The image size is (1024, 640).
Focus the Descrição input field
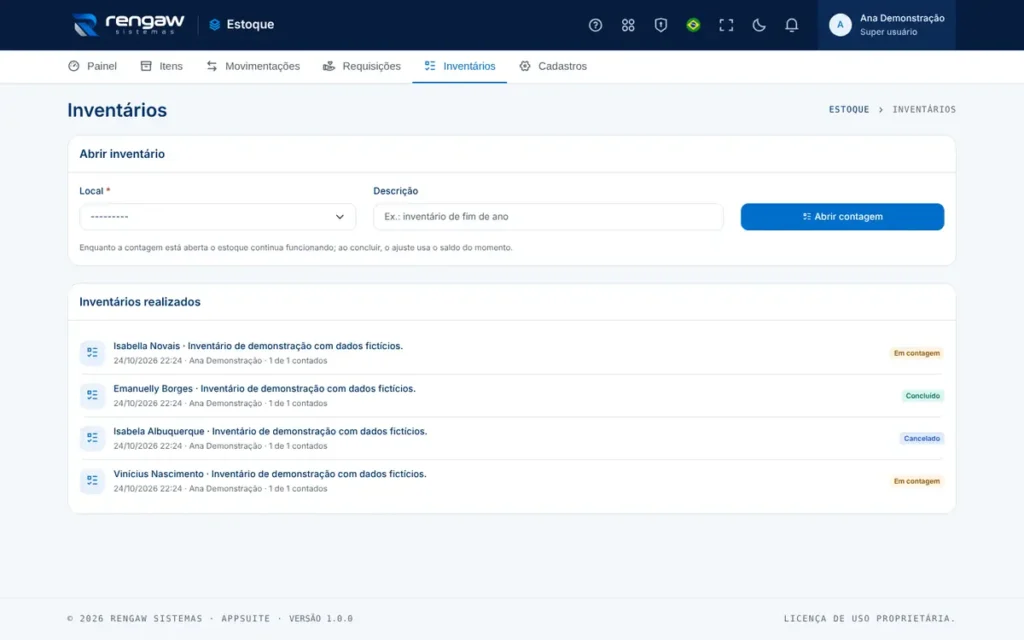(548, 217)
